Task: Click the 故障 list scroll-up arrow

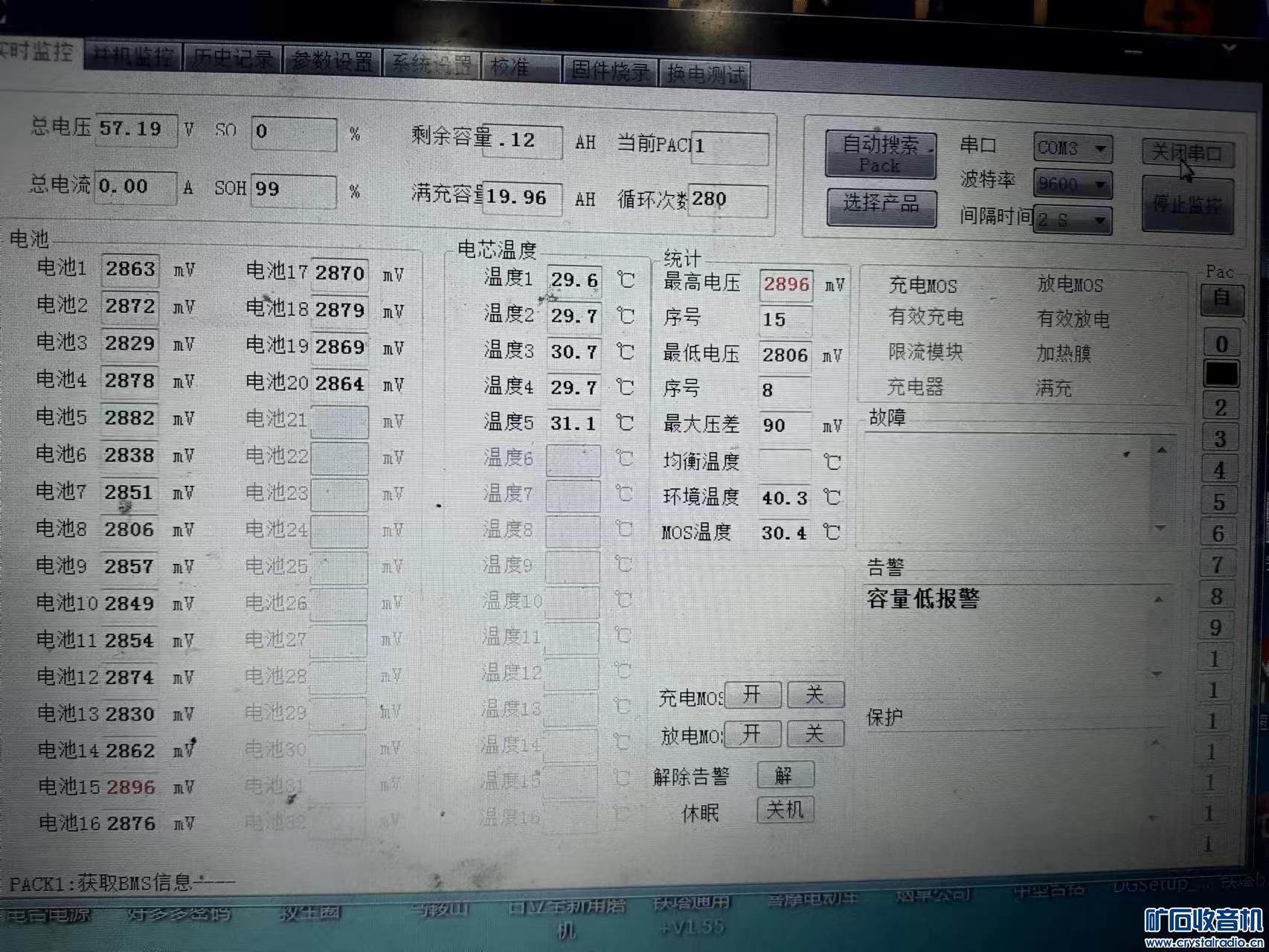Action: point(1162,450)
